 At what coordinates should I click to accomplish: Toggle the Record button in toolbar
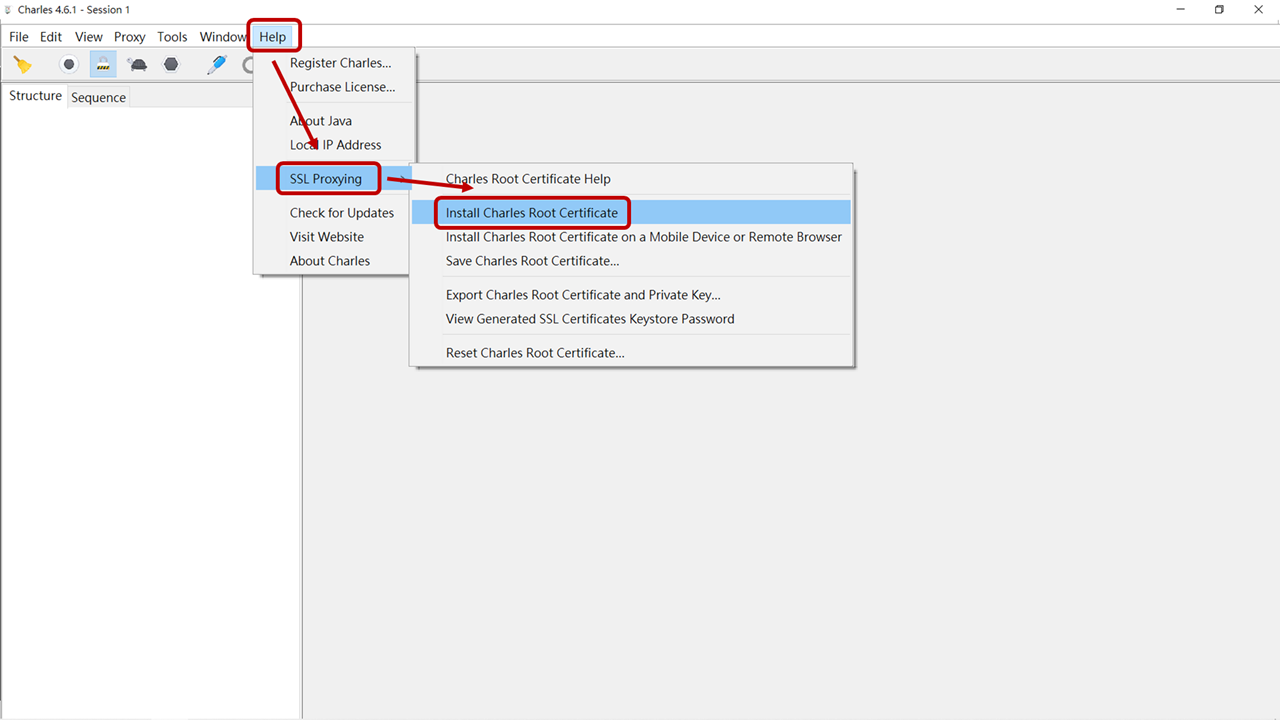69,65
